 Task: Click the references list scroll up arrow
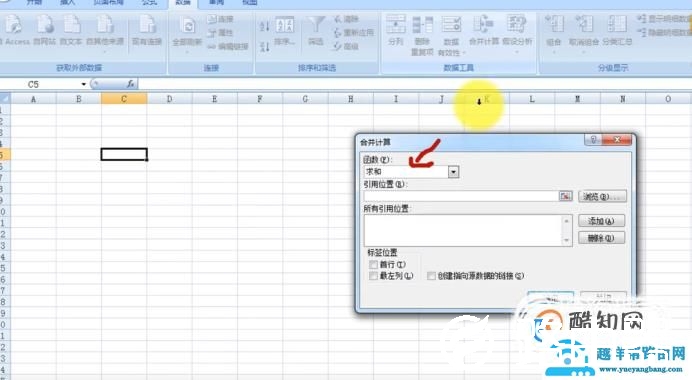click(x=567, y=220)
